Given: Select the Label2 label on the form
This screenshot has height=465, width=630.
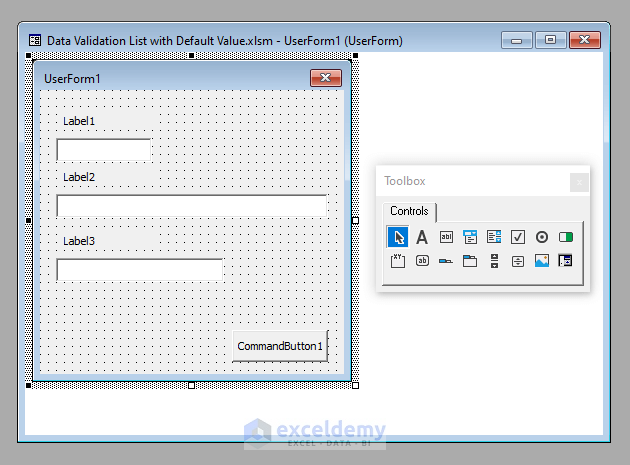Looking at the screenshot, I should click(79, 177).
